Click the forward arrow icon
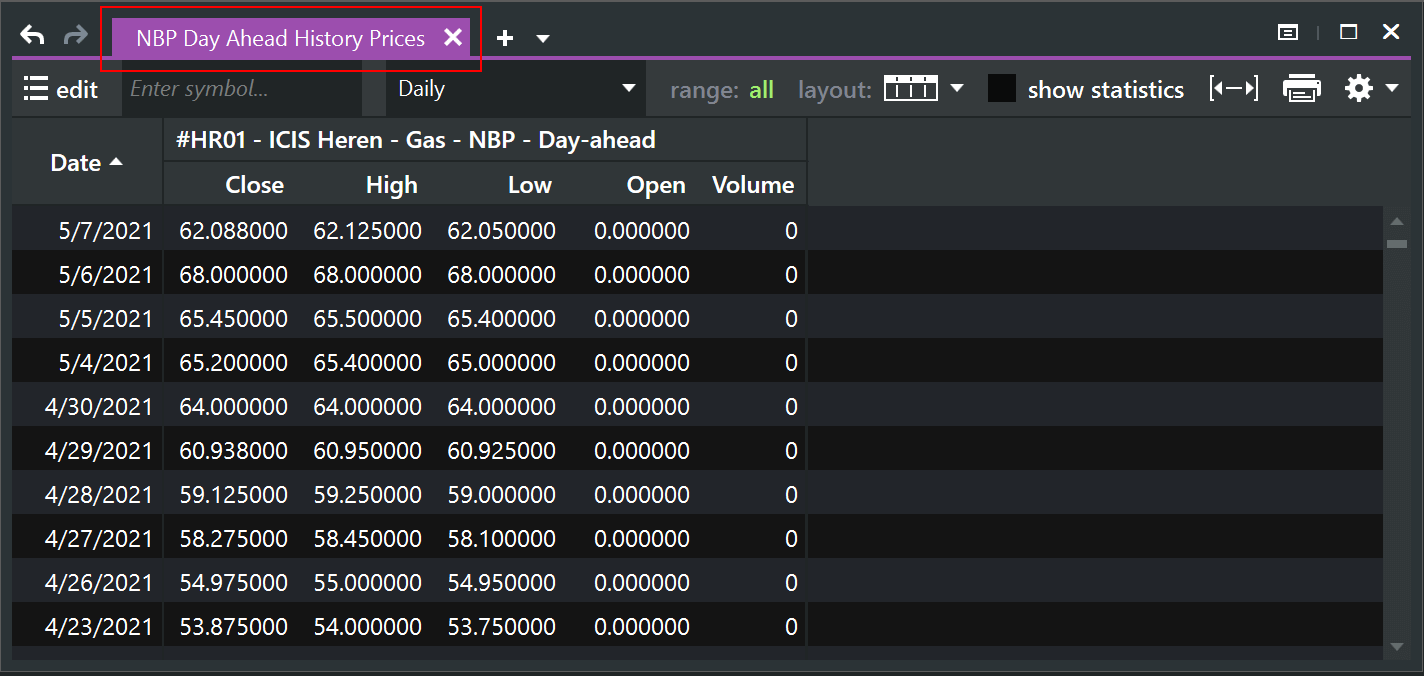The width and height of the screenshot is (1424, 676). point(75,36)
